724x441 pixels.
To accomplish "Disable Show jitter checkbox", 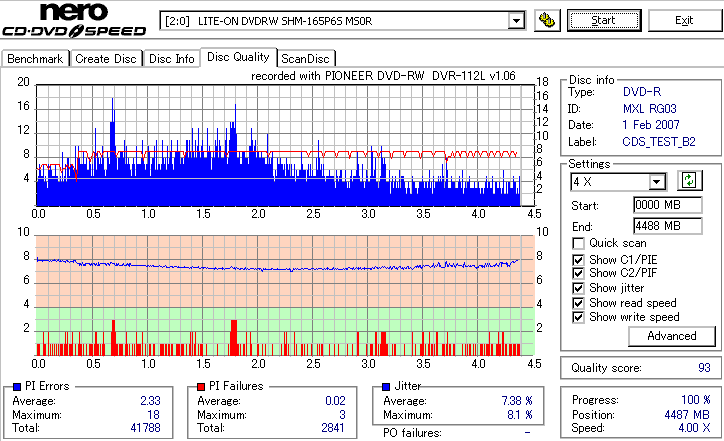I will (x=578, y=288).
